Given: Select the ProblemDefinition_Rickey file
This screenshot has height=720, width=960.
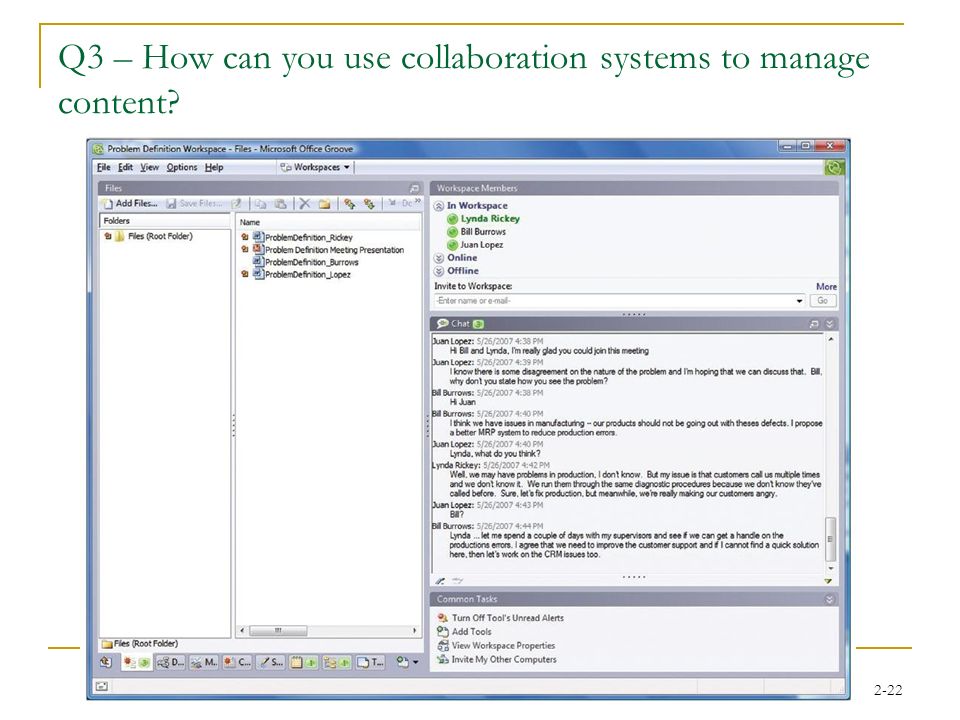Looking at the screenshot, I should [309, 238].
